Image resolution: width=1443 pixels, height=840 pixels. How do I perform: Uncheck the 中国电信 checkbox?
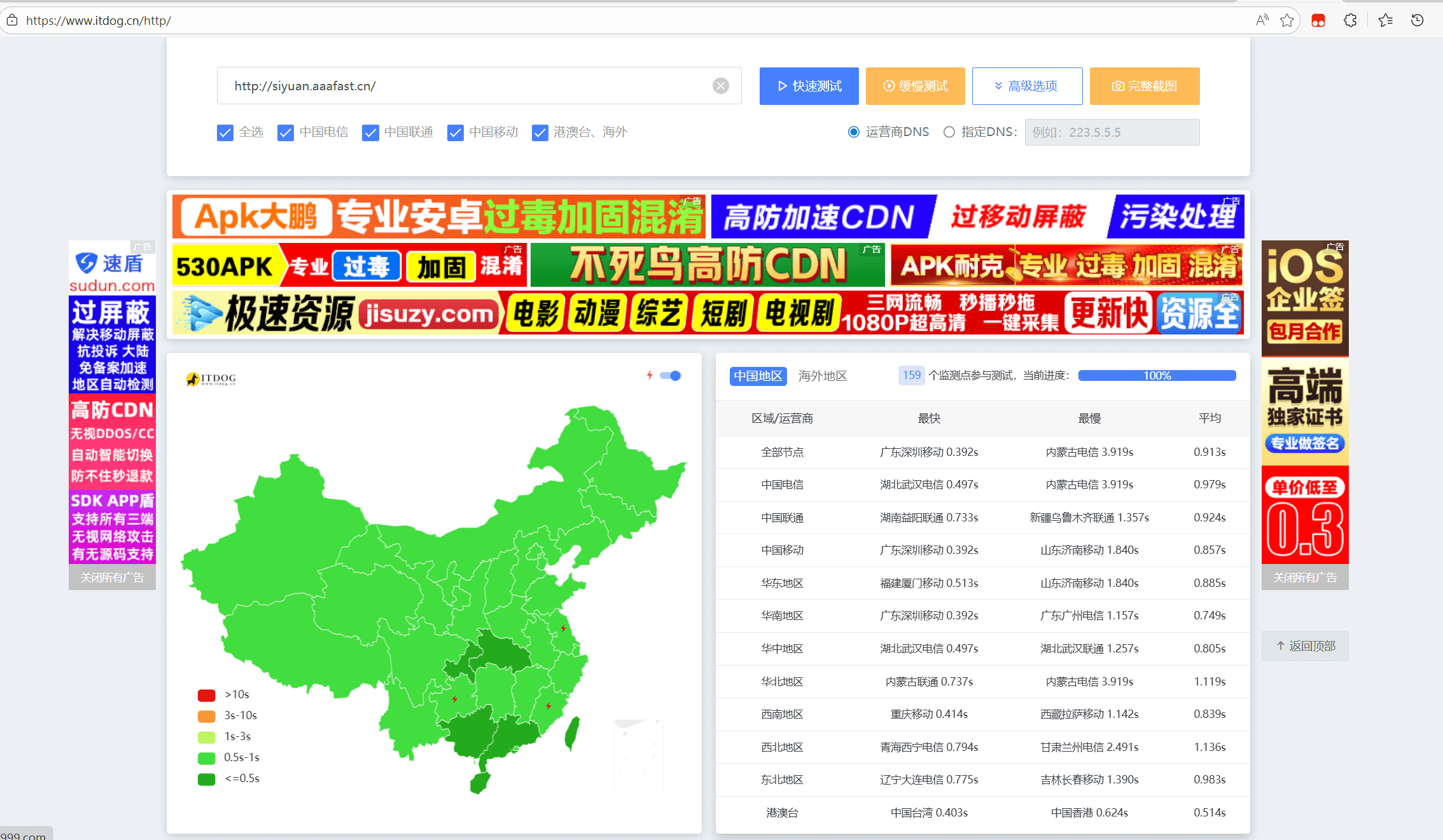point(286,132)
